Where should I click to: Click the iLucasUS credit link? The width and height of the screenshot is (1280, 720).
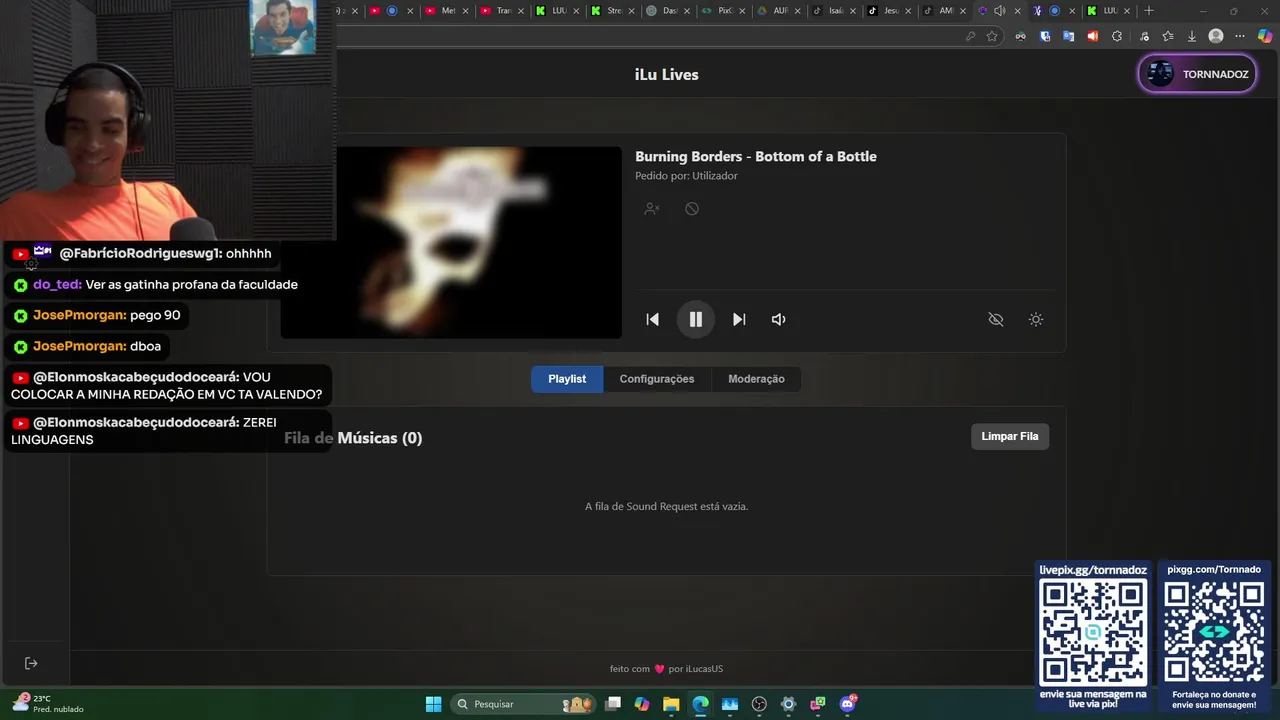704,669
